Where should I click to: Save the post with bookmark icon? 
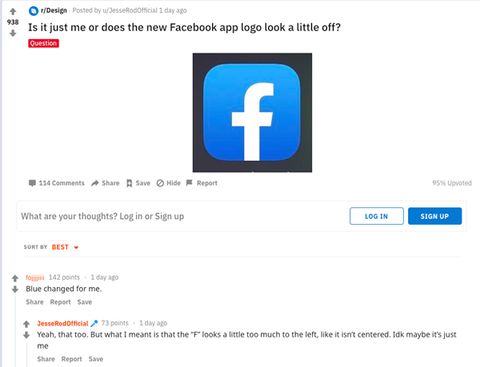pos(138,183)
